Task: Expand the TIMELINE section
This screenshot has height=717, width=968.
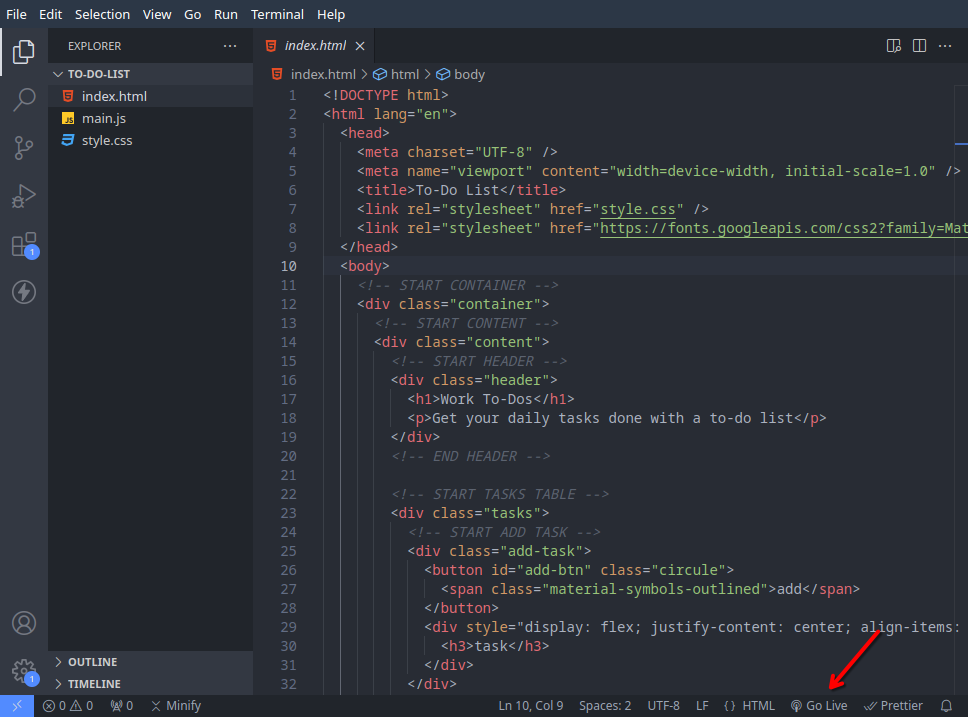Action: pyautogui.click(x=151, y=684)
